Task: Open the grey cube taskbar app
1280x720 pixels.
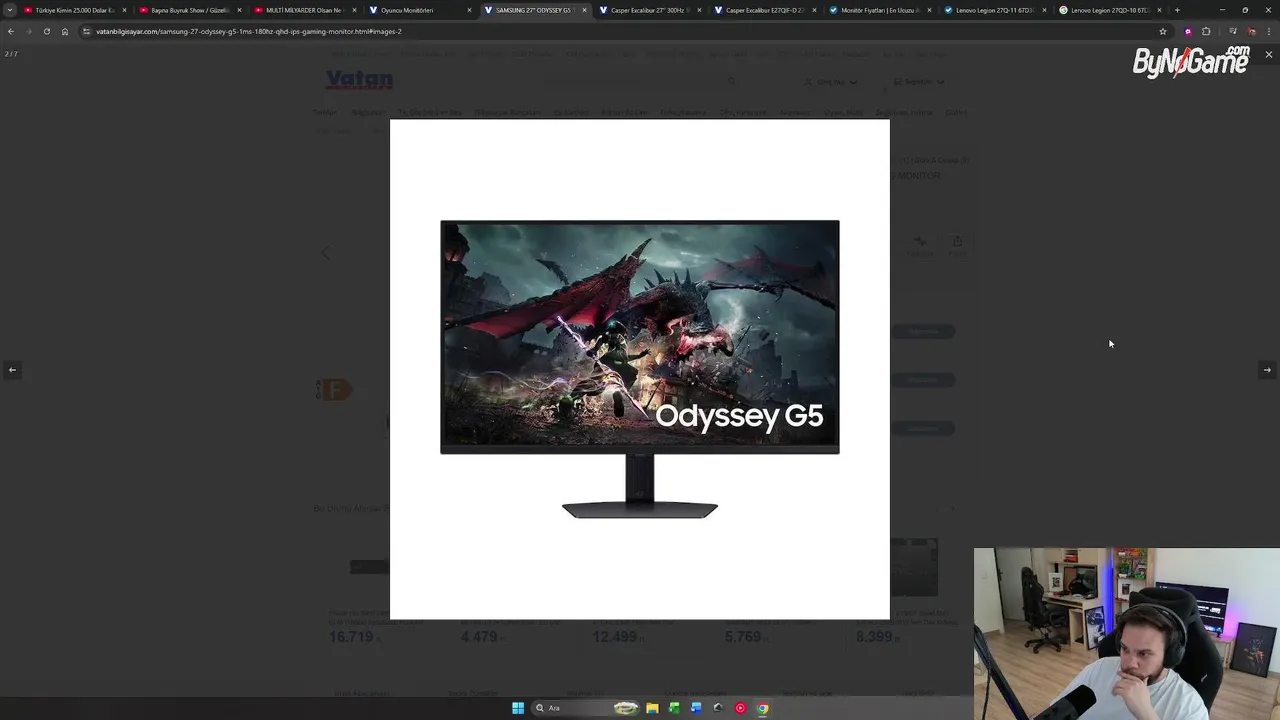Action: (718, 708)
